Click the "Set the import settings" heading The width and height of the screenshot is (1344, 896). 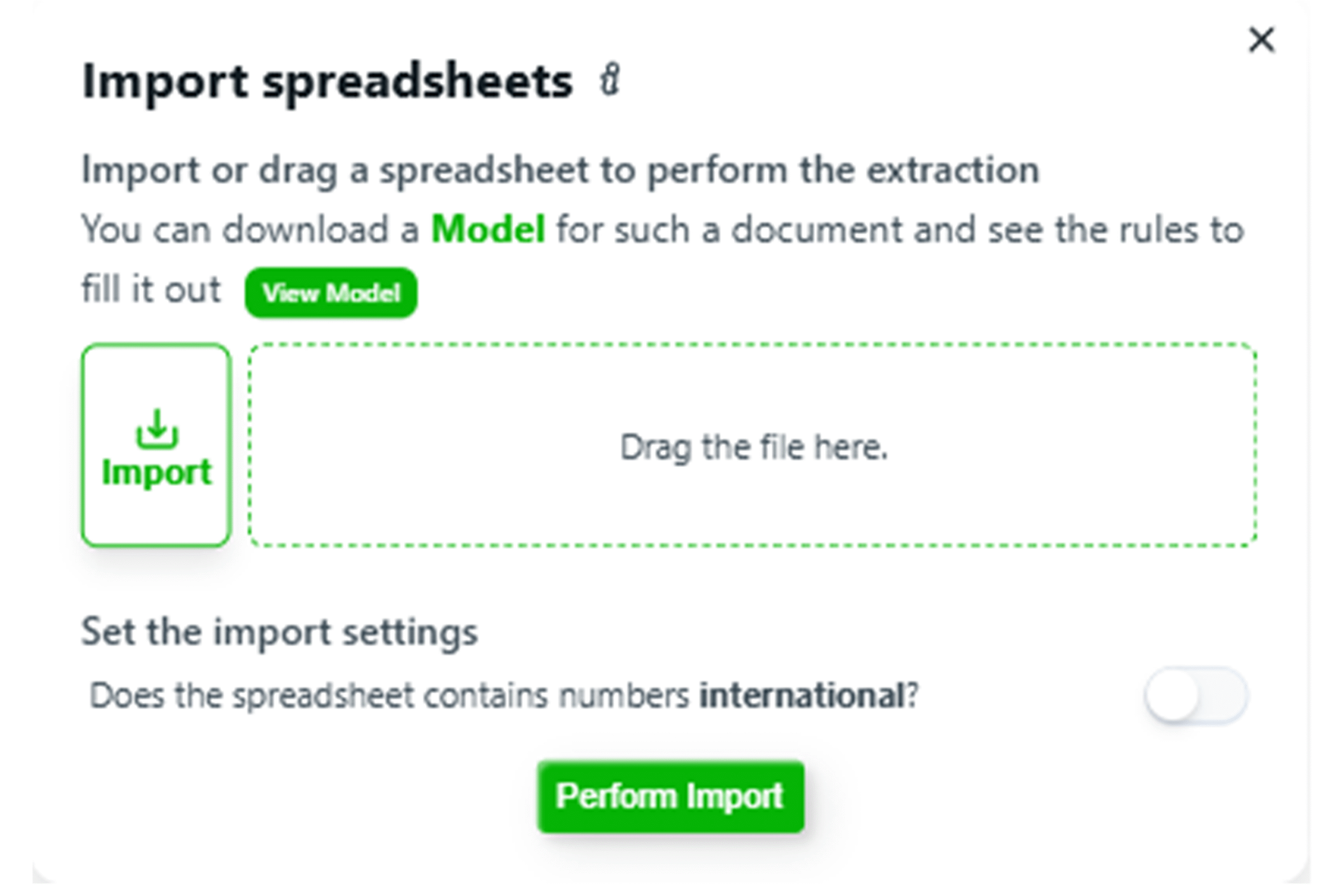click(279, 632)
